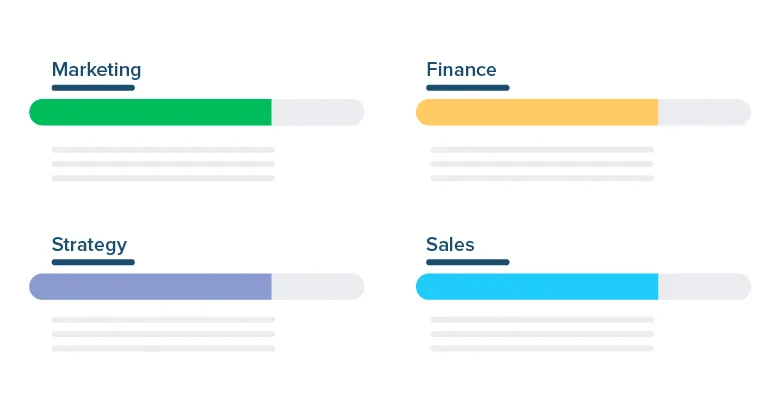Screen dimensions: 781x399
Task: Click the dark underline beneath Strategy
Action: (93, 262)
